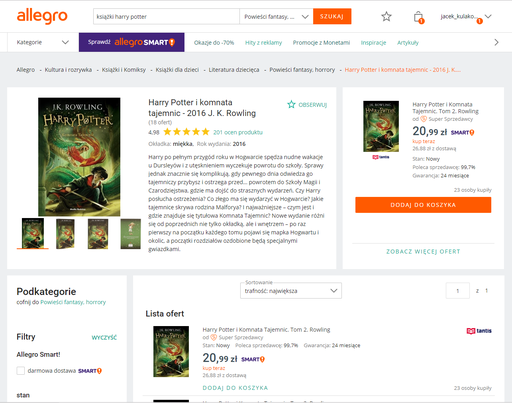The image size is (512, 403).
Task: Click product title Harry Potter i komnata tajemnic - 2016
Action: click(202, 108)
